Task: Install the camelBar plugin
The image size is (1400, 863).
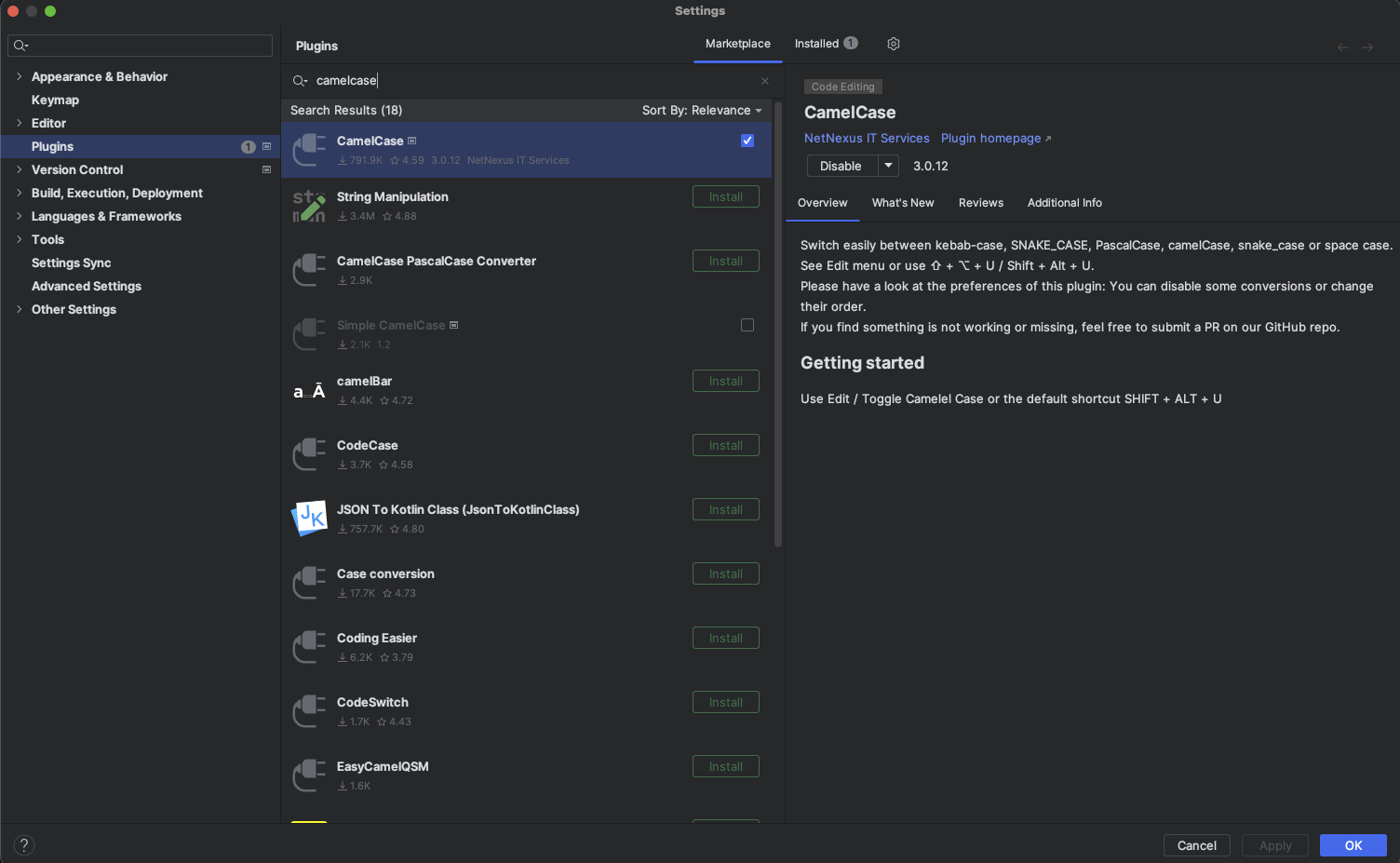Action: [x=726, y=381]
